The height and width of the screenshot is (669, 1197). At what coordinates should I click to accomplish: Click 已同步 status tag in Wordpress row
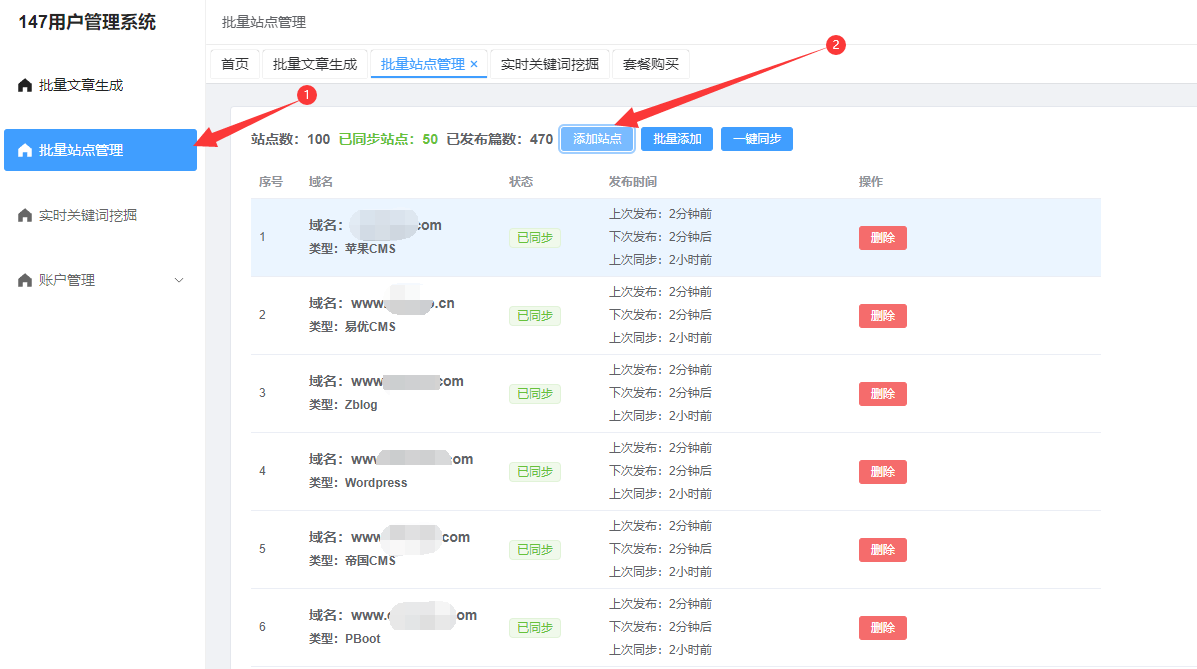534,471
